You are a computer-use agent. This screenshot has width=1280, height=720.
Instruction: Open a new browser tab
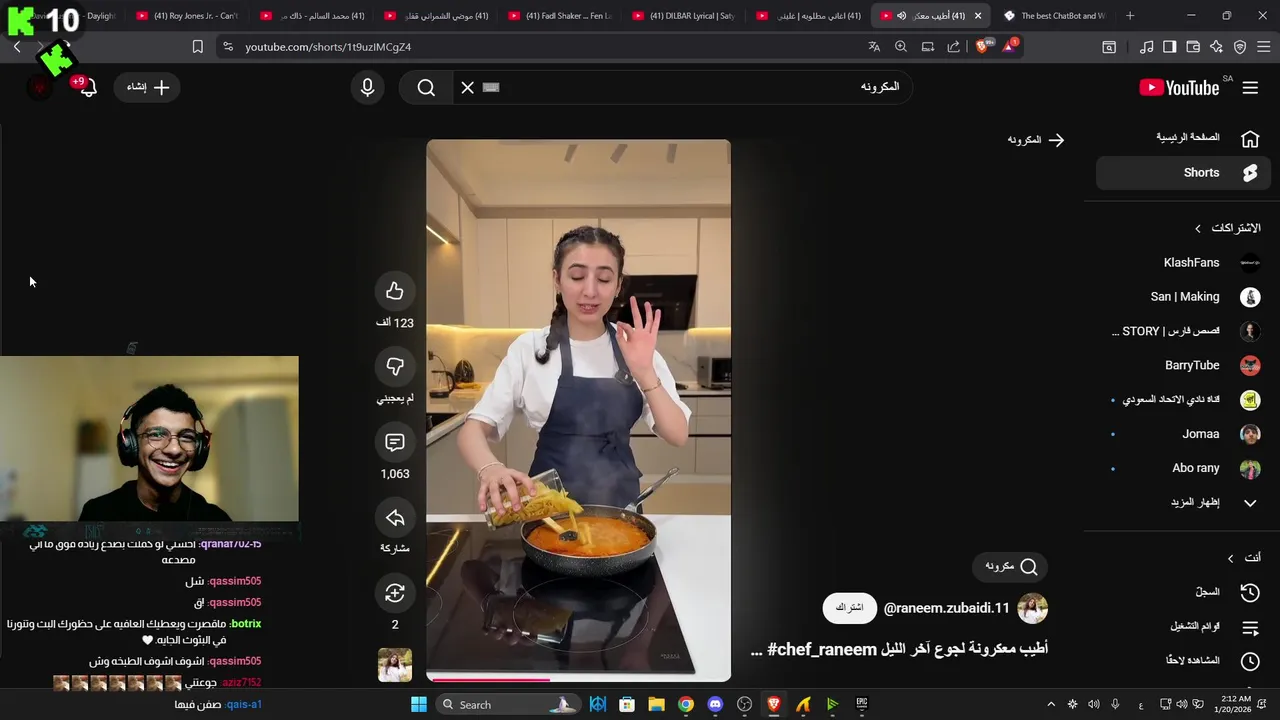1130,16
